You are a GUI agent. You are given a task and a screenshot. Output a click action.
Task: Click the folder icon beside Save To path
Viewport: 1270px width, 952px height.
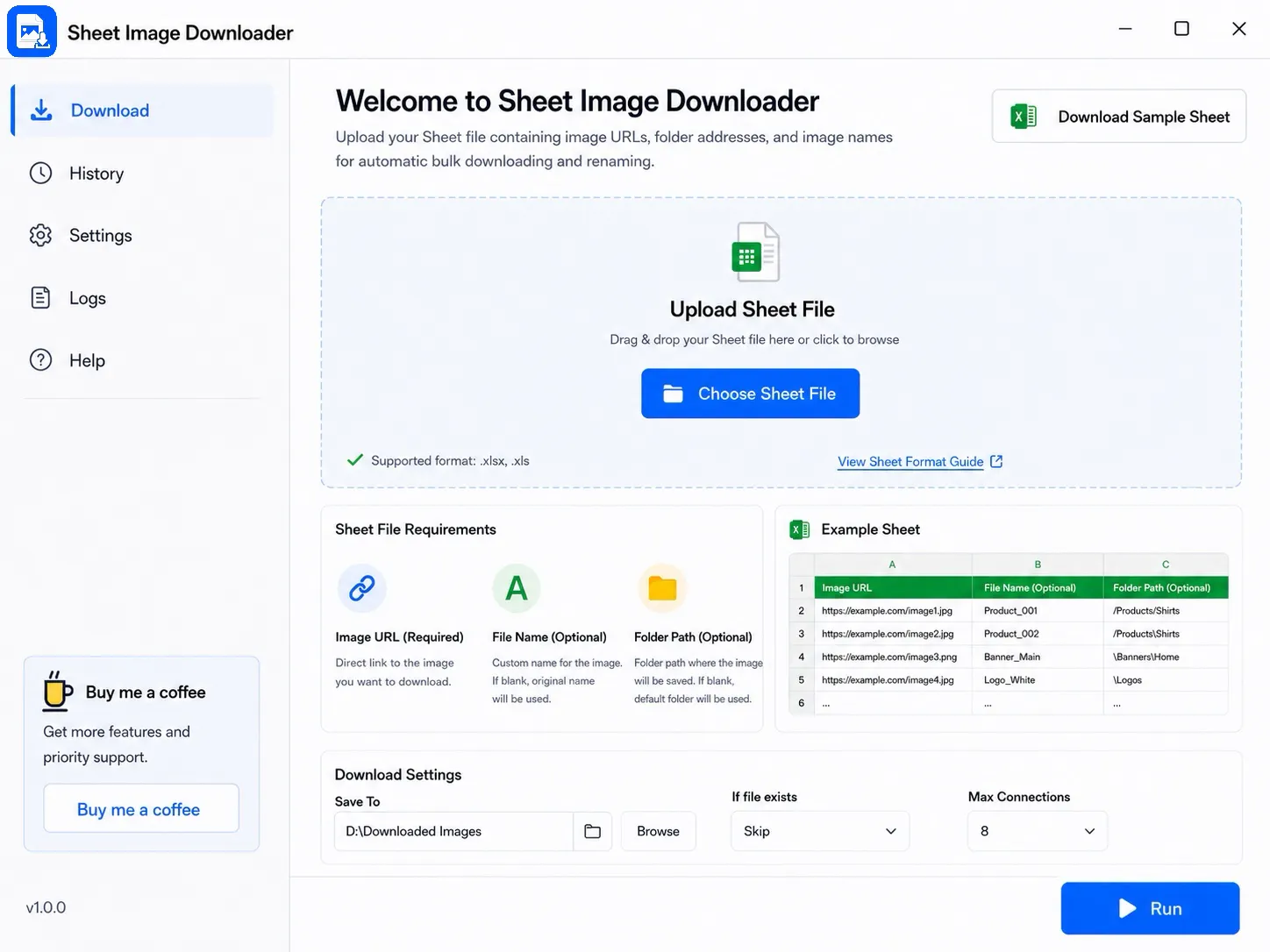(593, 831)
